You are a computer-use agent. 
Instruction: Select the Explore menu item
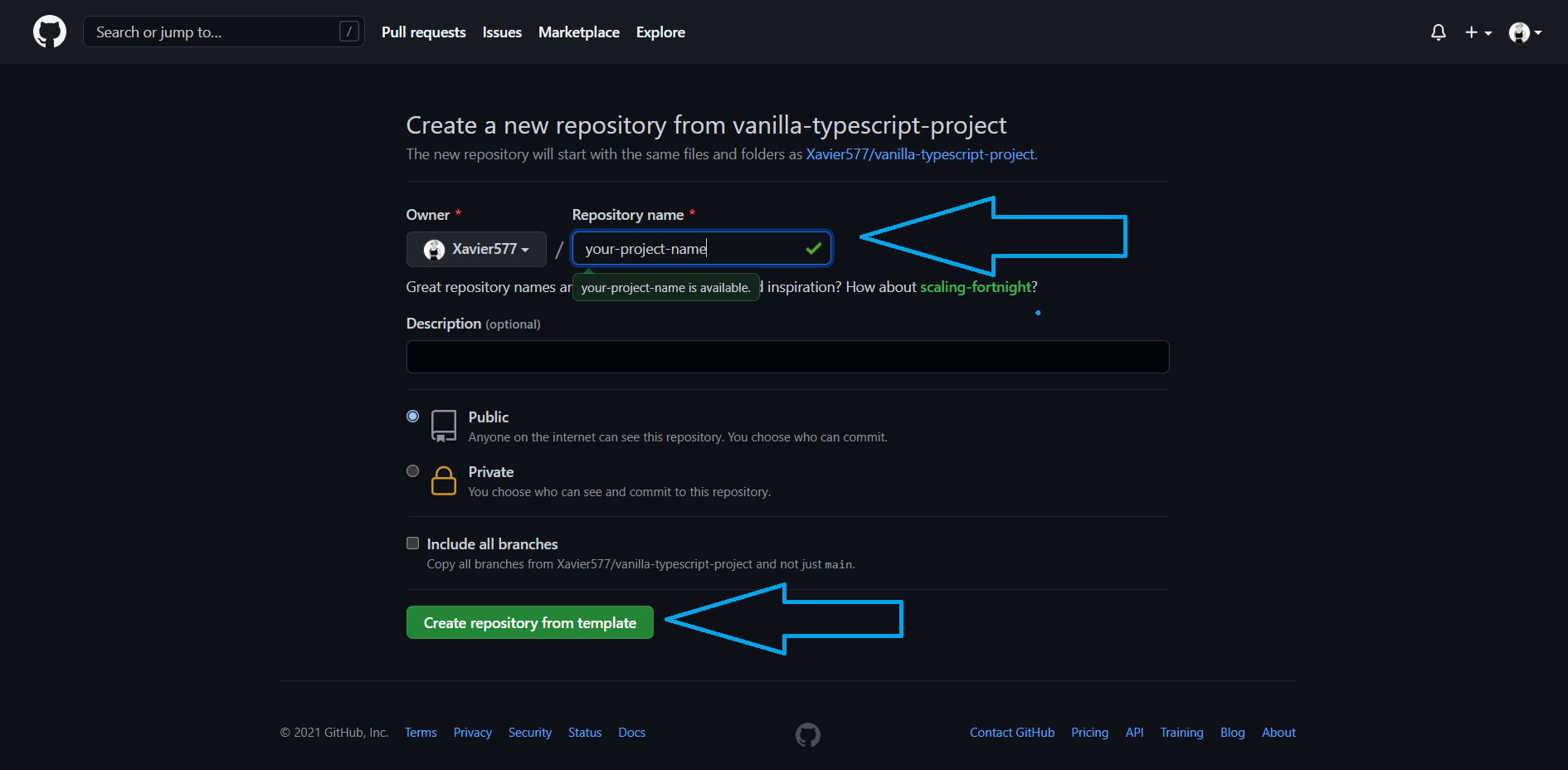(x=660, y=32)
